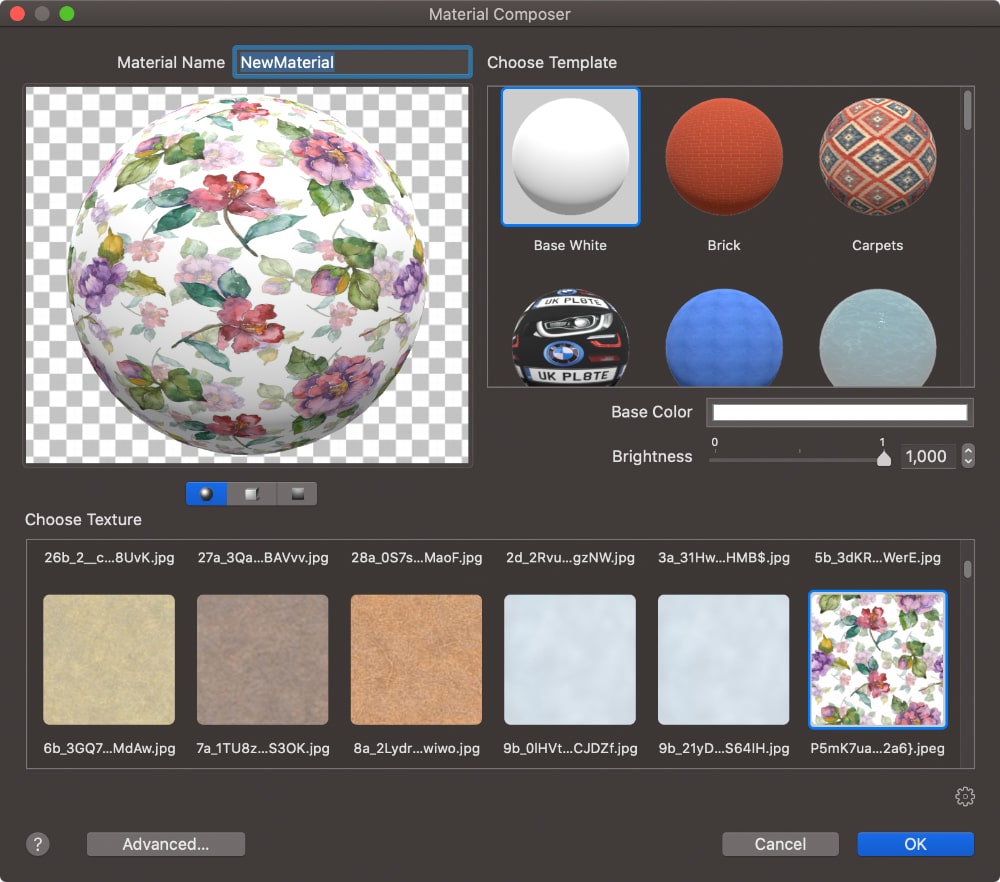Decrease brightness using stepper down arrow
Viewport: 1000px width, 882px height.
click(967, 462)
